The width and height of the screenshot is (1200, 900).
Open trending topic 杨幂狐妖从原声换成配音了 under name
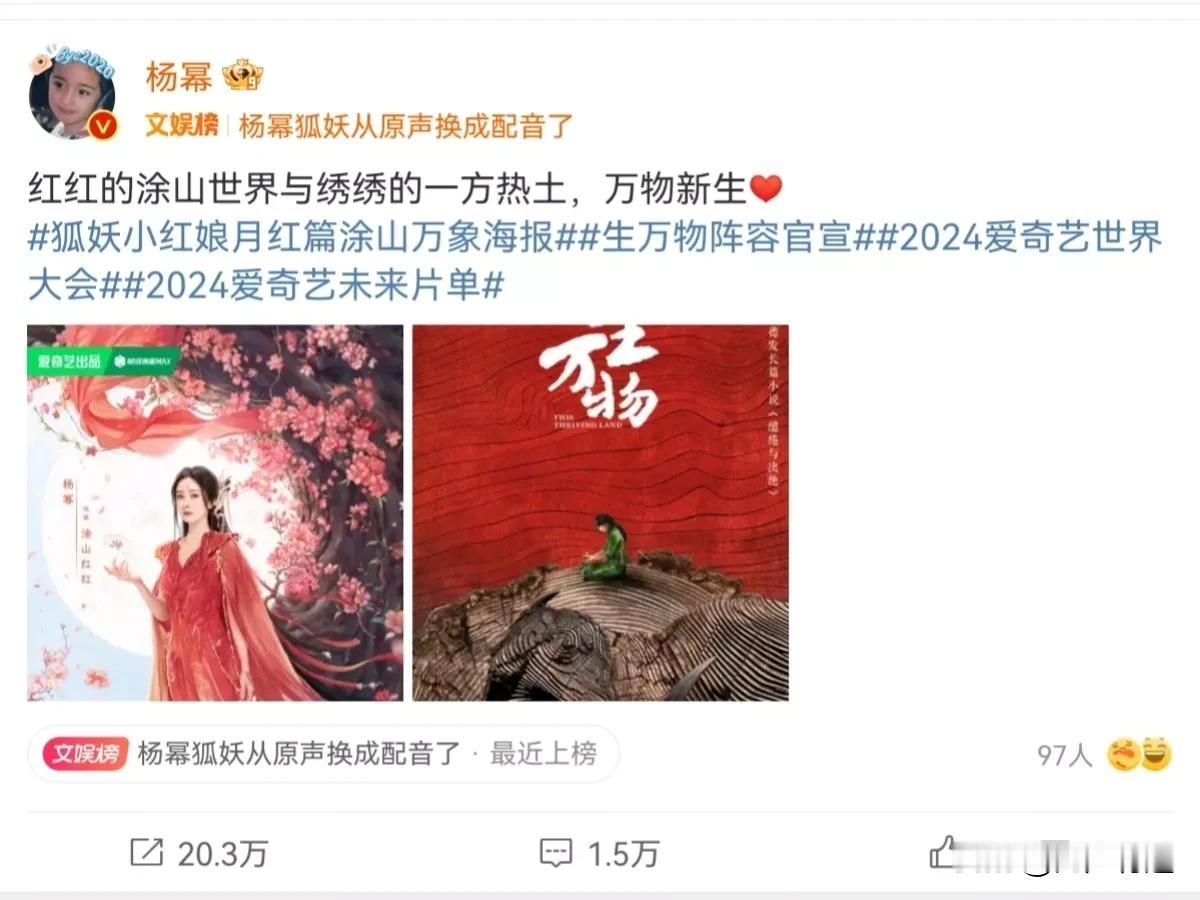click(x=406, y=126)
